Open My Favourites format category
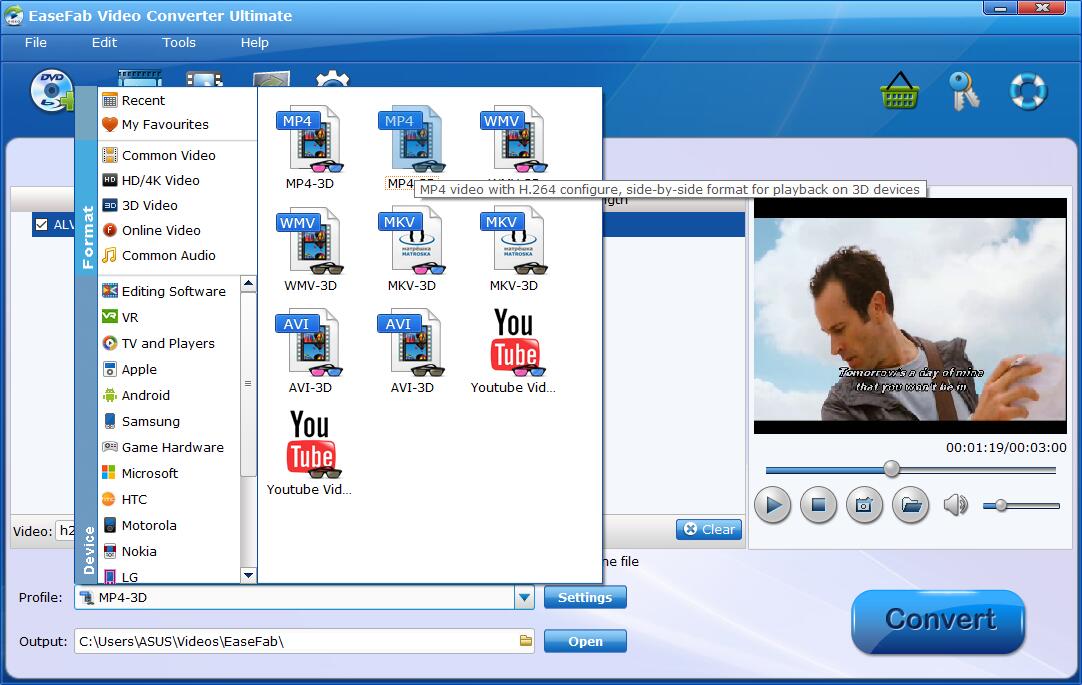 coord(178,125)
